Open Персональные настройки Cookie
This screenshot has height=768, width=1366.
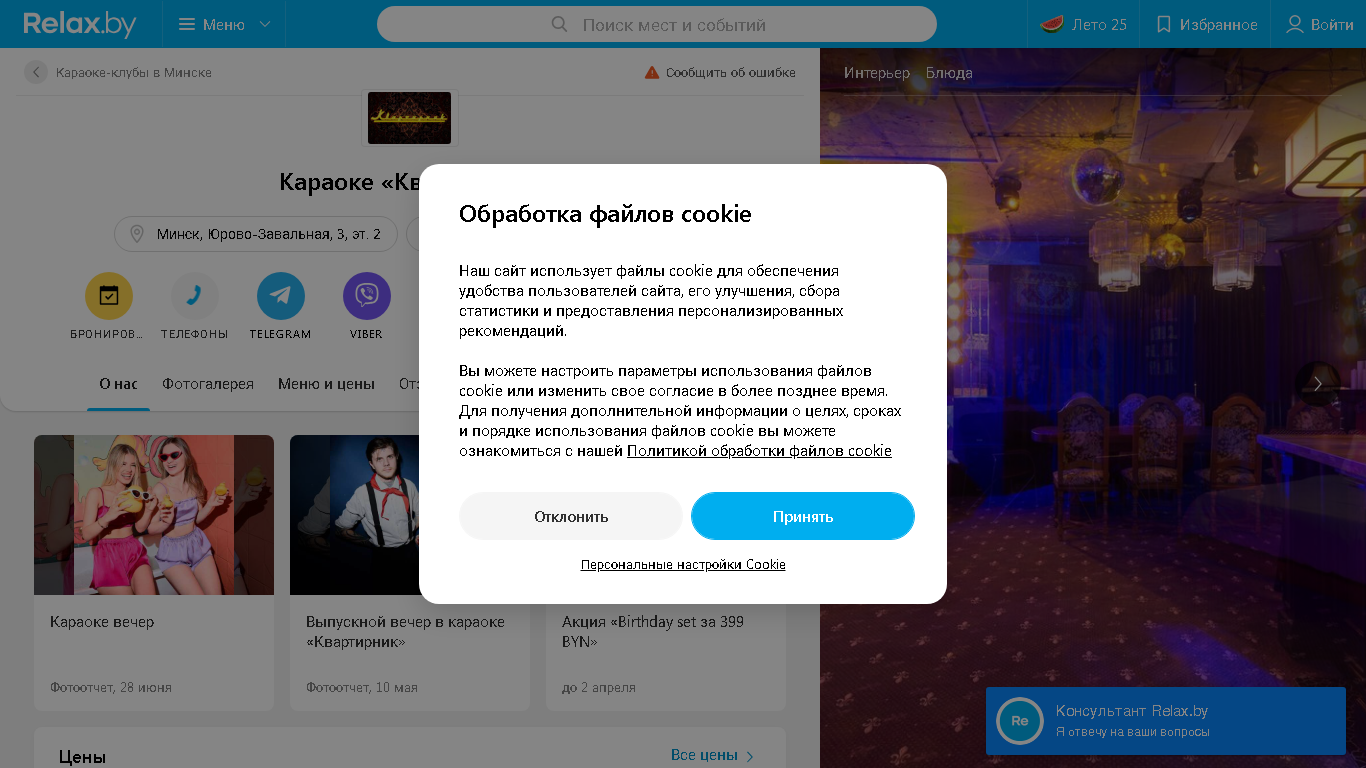coord(683,565)
